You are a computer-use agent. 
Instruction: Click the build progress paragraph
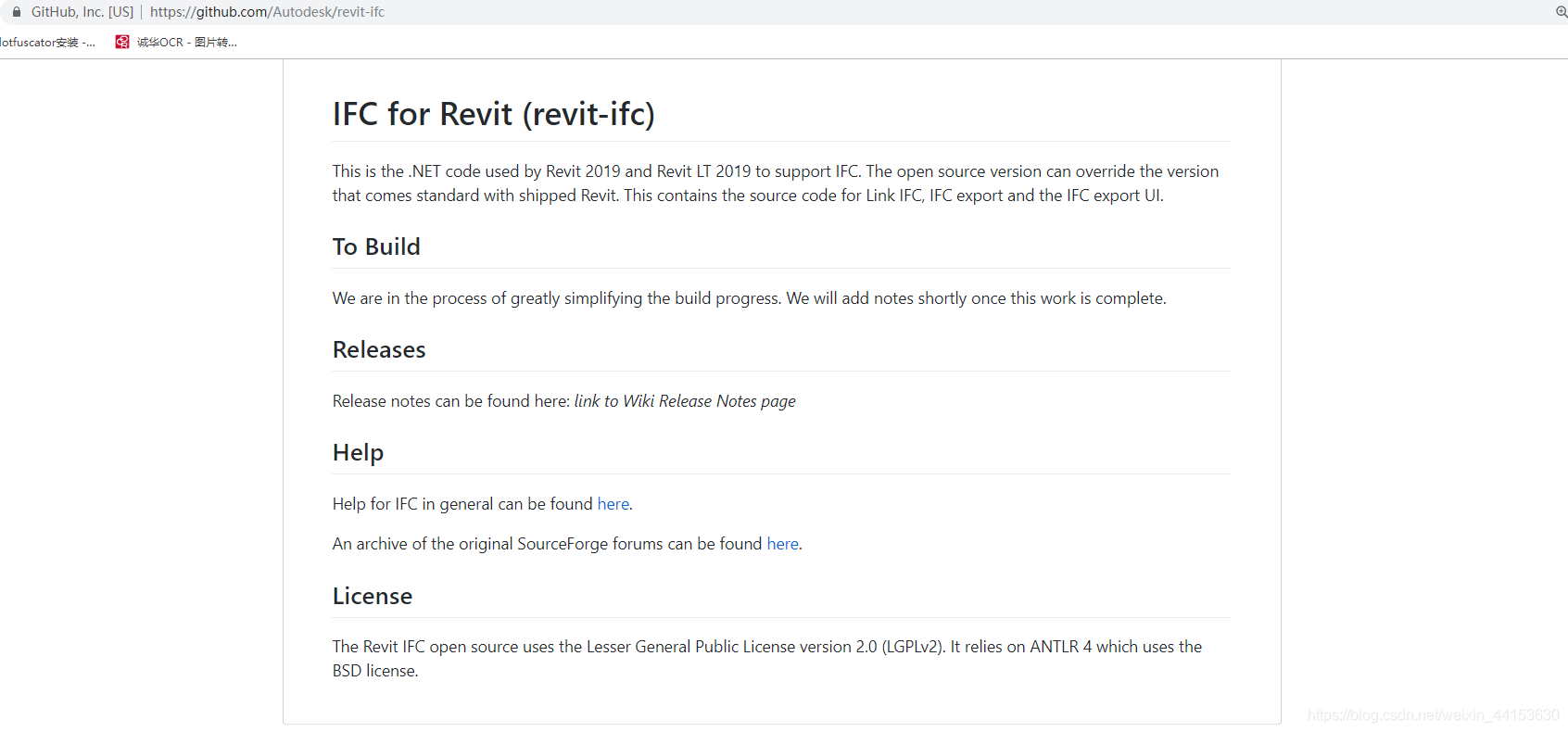tap(750, 298)
